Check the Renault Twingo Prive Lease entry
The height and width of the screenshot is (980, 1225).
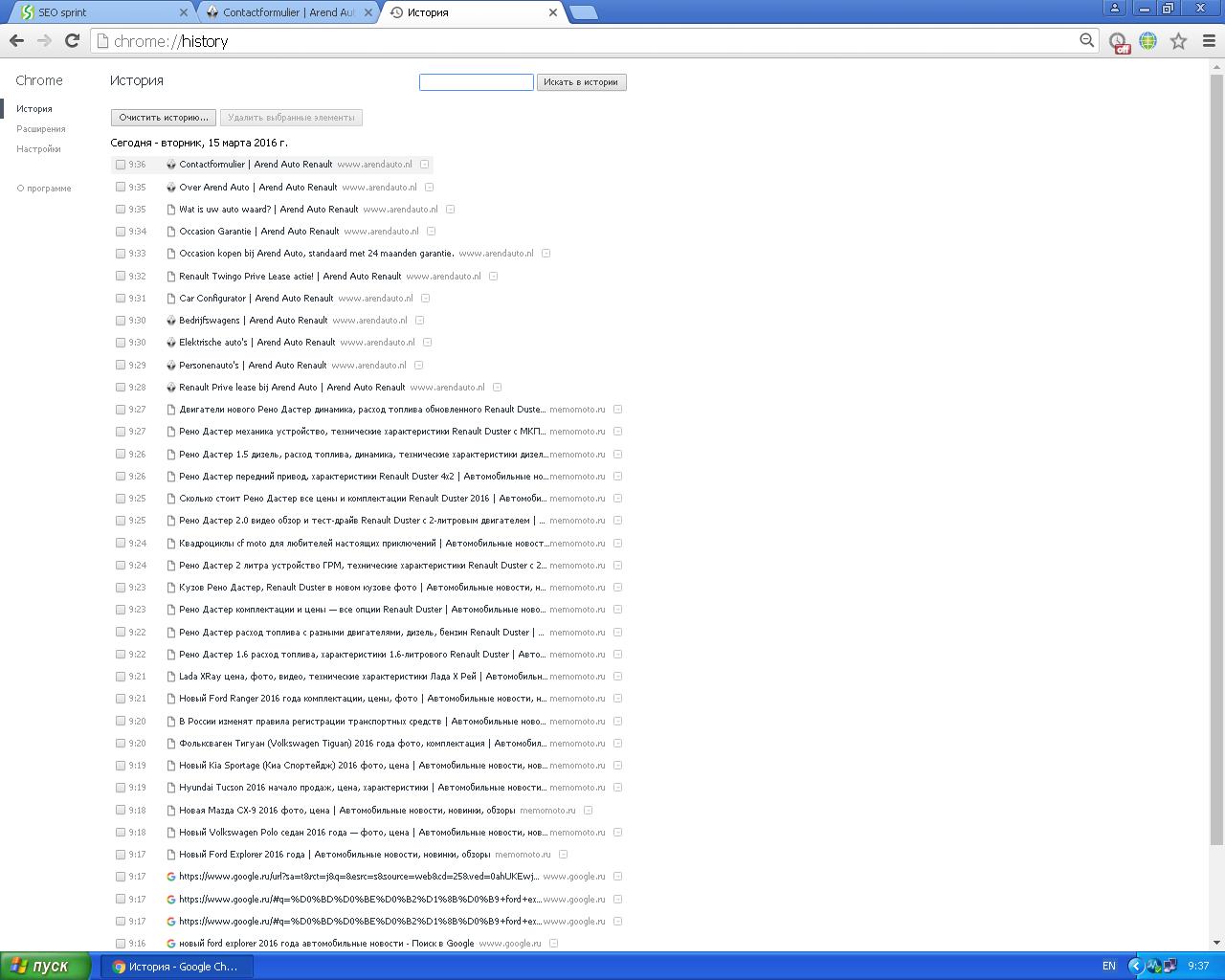click(x=121, y=277)
